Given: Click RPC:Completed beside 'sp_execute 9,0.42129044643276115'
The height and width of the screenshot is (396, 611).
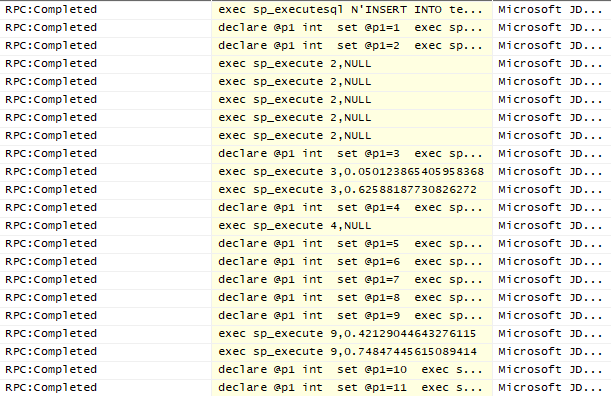Looking at the screenshot, I should tap(51, 334).
